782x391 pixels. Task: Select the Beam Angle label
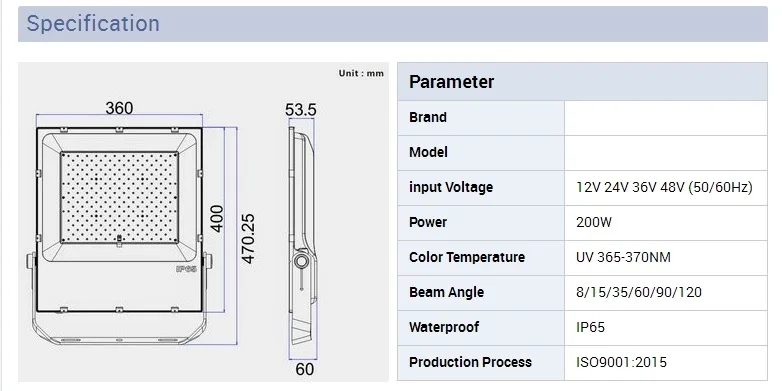446,292
